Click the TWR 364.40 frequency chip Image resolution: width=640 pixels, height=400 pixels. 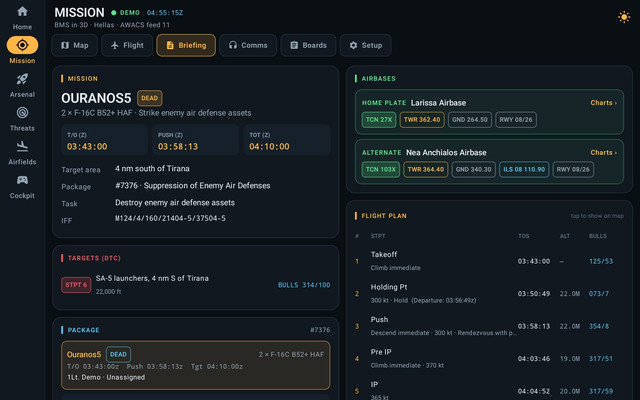[426, 169]
